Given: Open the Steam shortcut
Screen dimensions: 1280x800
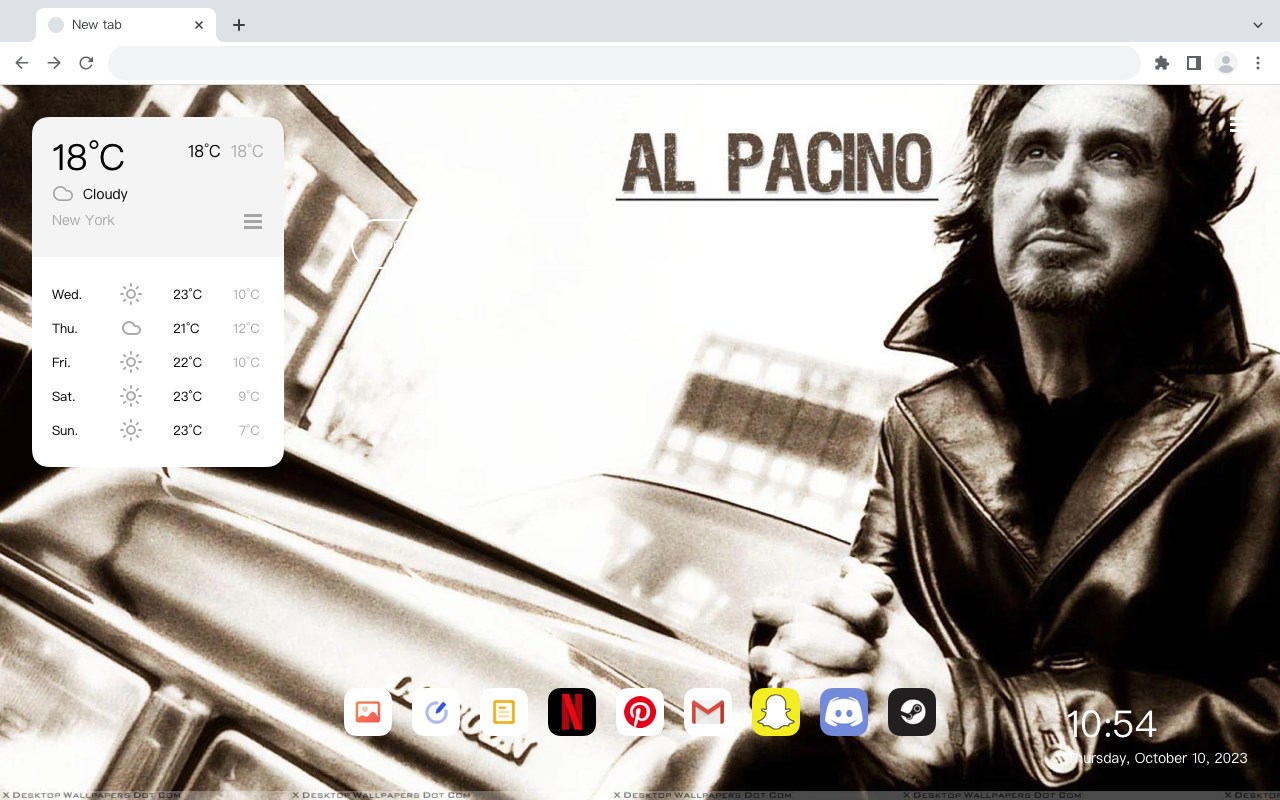Looking at the screenshot, I should click(912, 712).
